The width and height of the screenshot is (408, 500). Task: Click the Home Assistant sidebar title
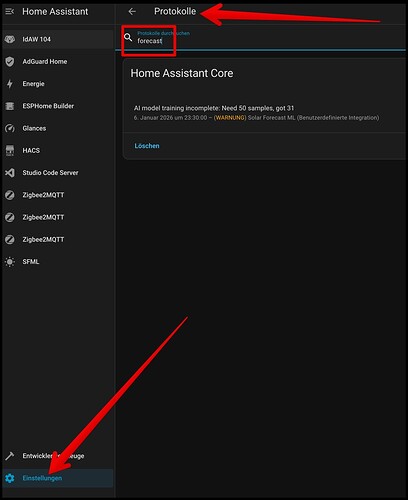click(x=55, y=12)
